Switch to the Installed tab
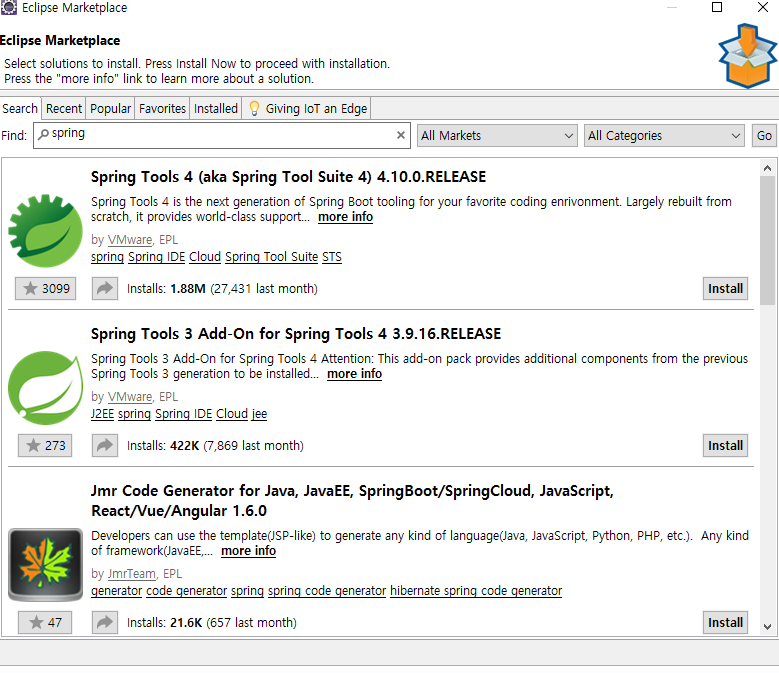Viewport: 779px width, 673px height. 216,108
